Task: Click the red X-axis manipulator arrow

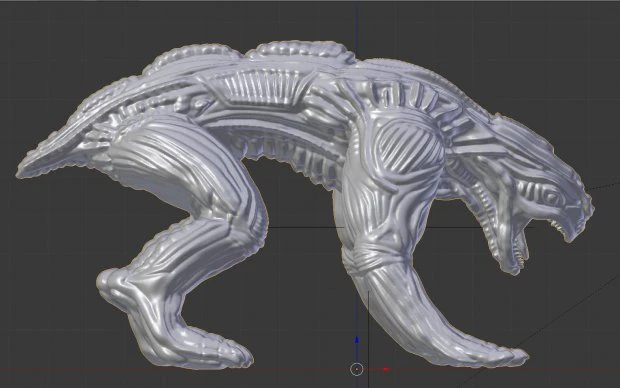Action: [x=386, y=369]
